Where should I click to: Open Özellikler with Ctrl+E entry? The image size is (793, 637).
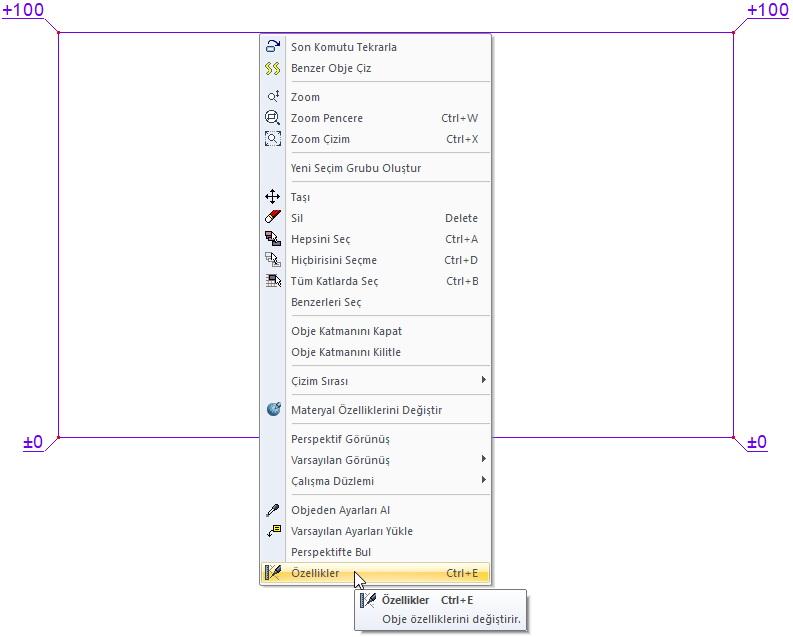pos(375,573)
